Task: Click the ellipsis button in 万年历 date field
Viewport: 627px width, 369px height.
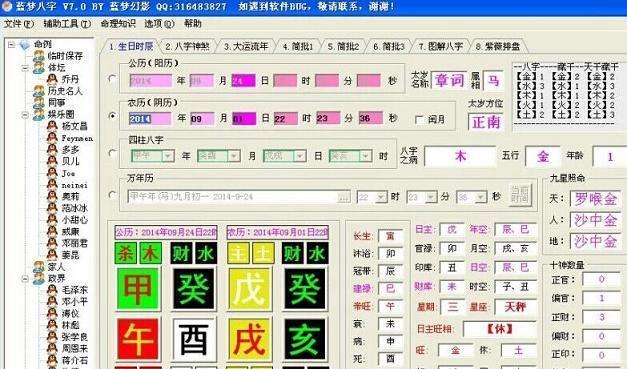Action: click(x=343, y=197)
